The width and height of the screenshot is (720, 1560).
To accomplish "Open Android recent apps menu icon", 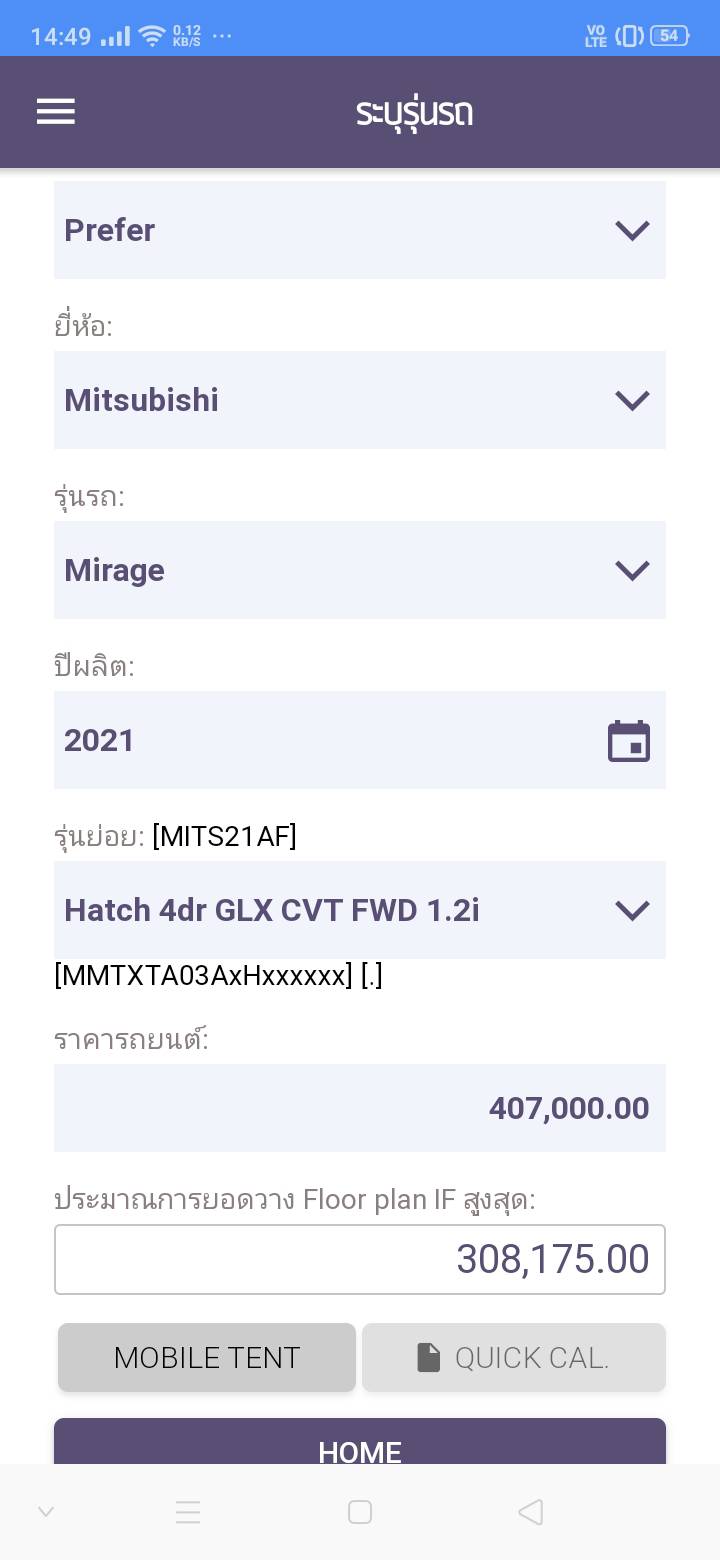I will click(188, 1511).
